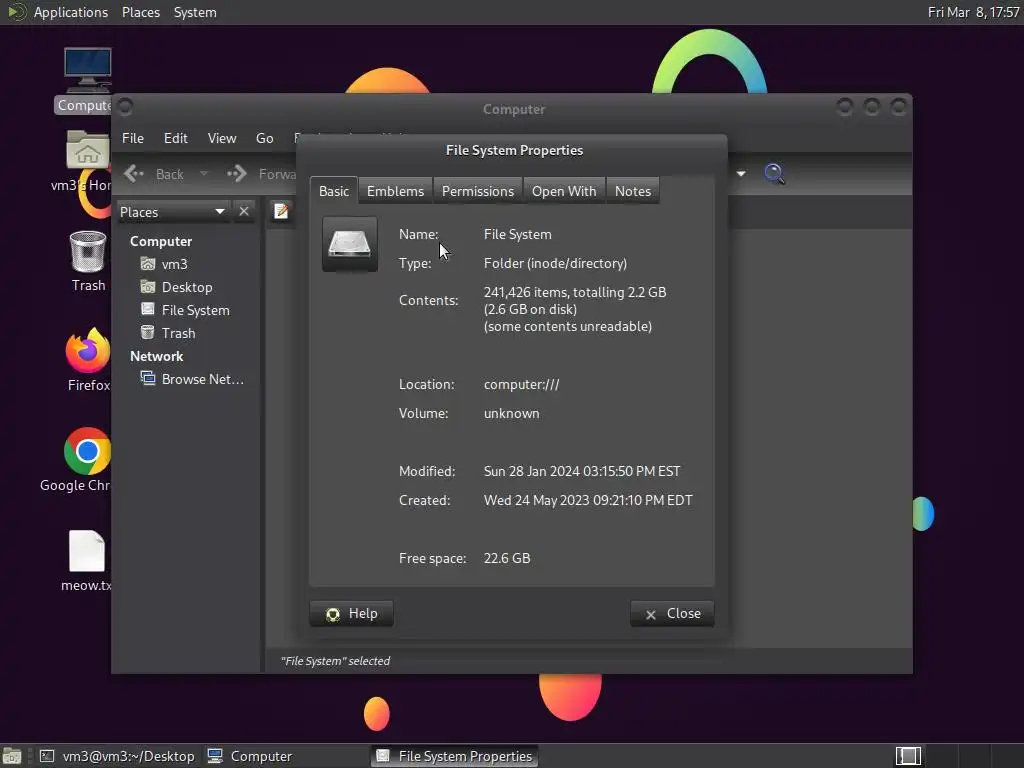Open the System menu in top panel

coord(195,12)
